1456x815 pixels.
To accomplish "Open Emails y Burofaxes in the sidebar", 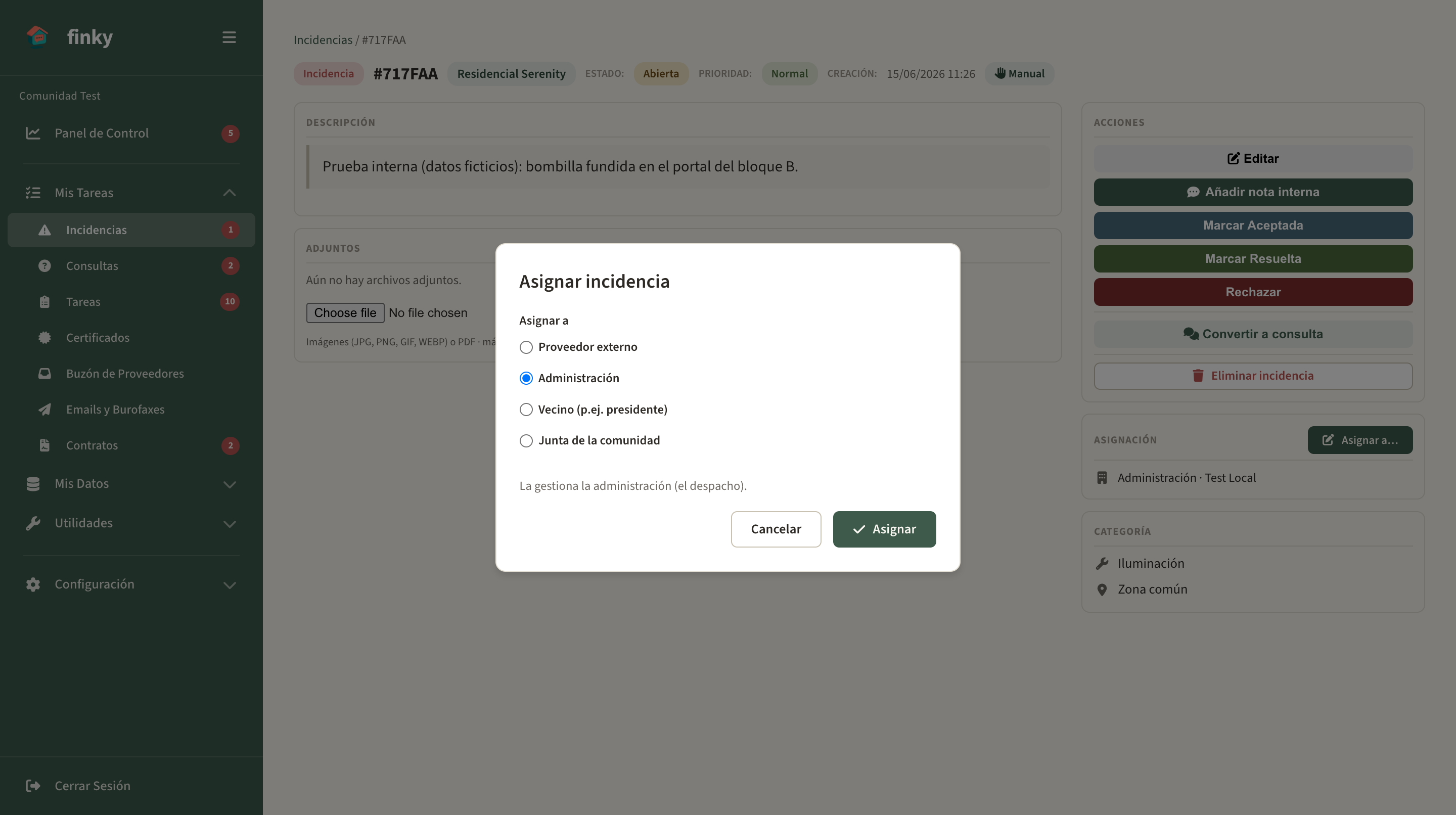I will pos(131,409).
